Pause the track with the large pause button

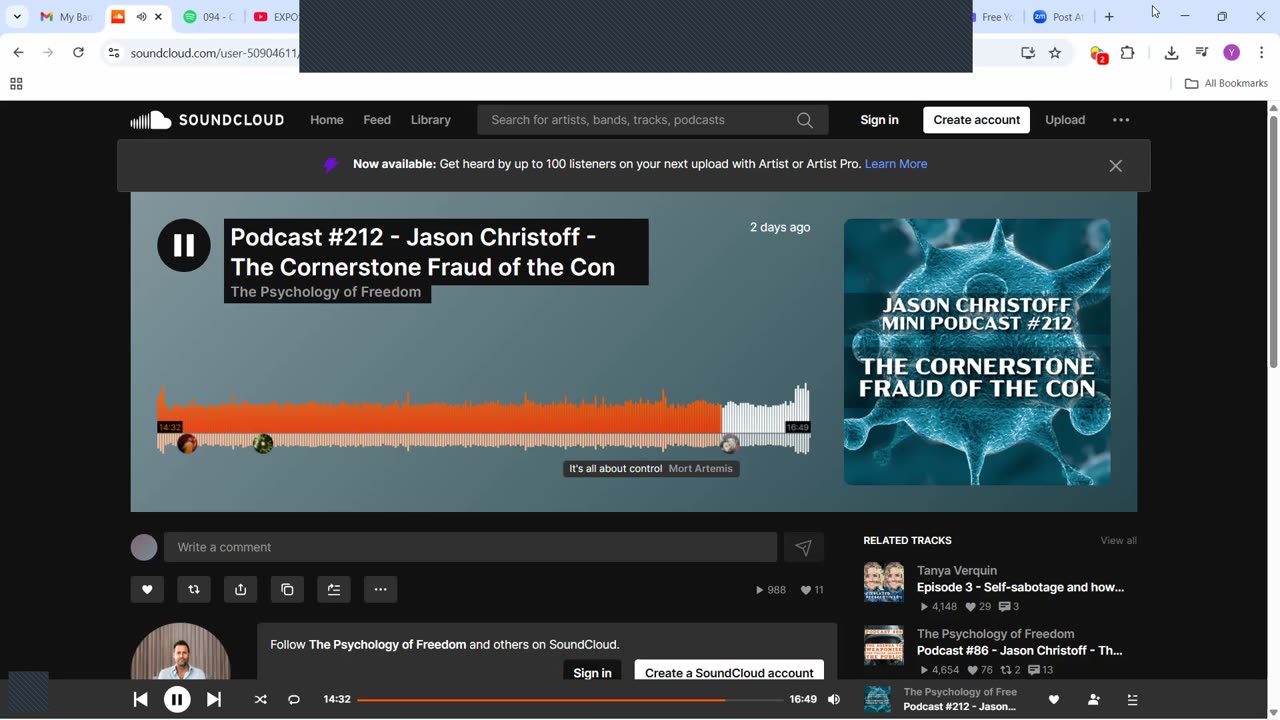click(184, 245)
